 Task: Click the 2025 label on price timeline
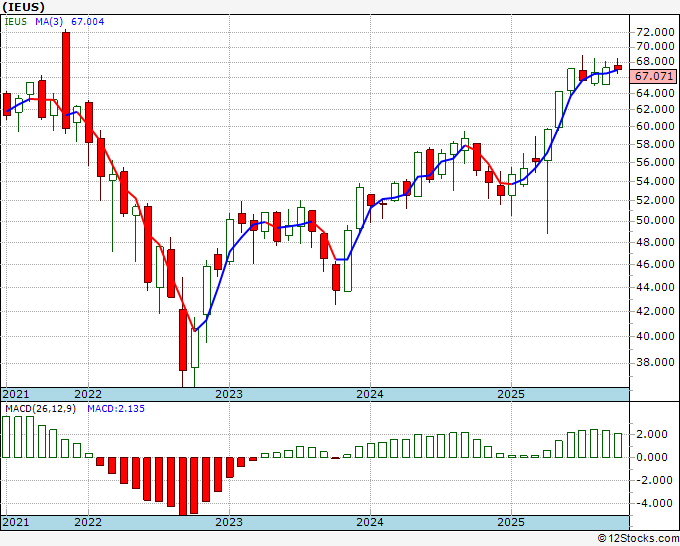pos(511,394)
